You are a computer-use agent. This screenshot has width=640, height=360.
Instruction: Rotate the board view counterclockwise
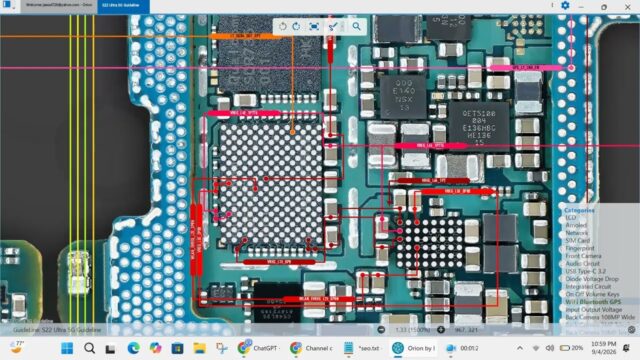tap(282, 27)
